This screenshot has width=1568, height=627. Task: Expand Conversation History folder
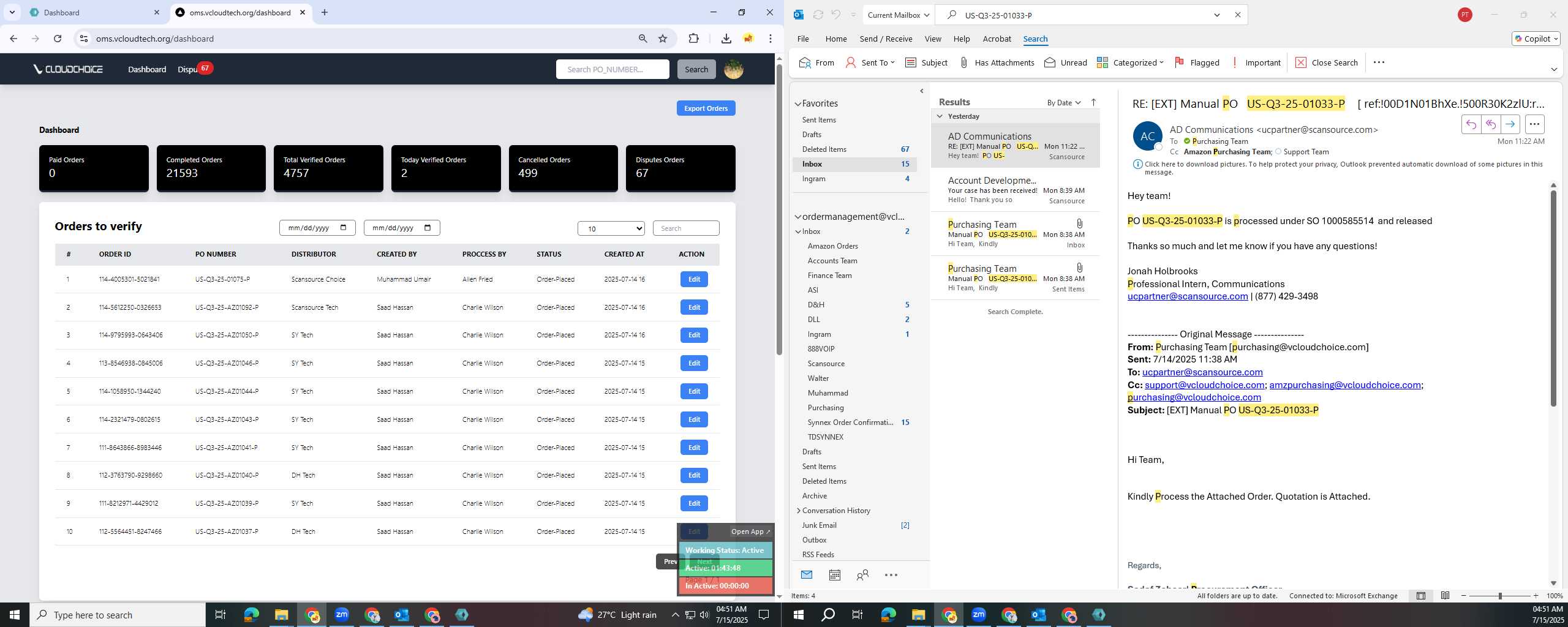pyautogui.click(x=798, y=511)
